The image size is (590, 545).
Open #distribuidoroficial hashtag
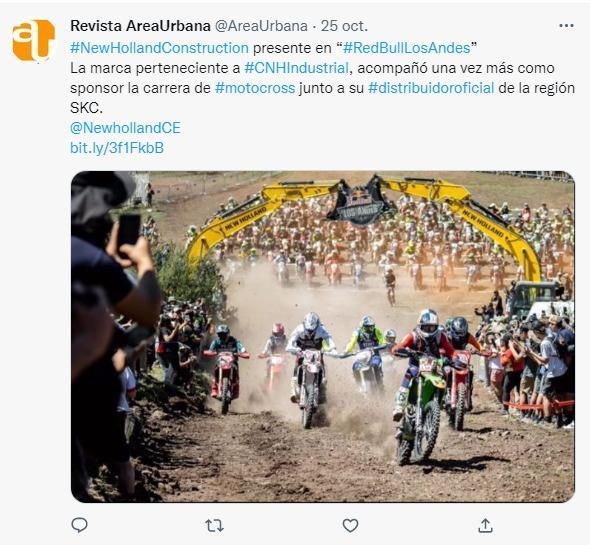(431, 88)
